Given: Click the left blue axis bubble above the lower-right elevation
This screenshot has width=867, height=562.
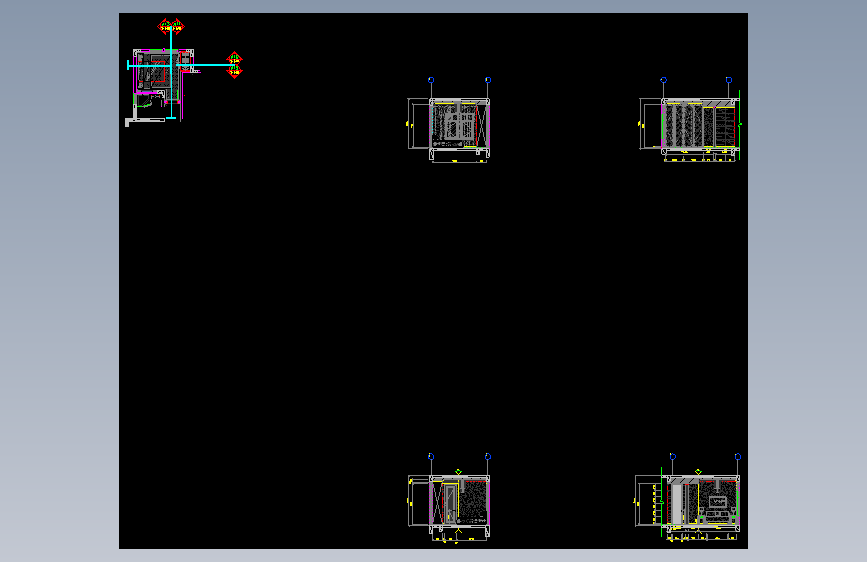Looking at the screenshot, I should [x=673, y=457].
